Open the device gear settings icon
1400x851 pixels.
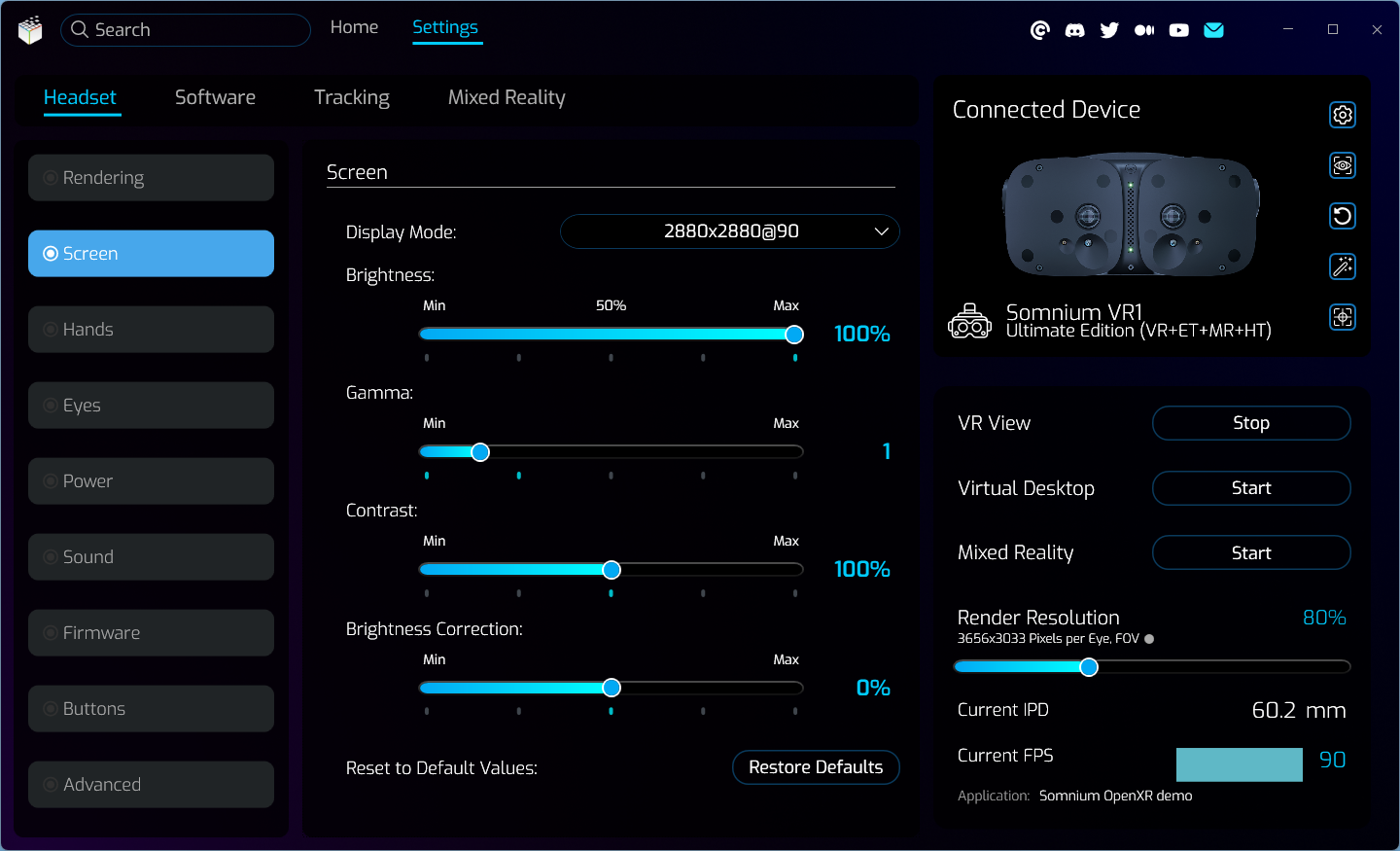1343,115
